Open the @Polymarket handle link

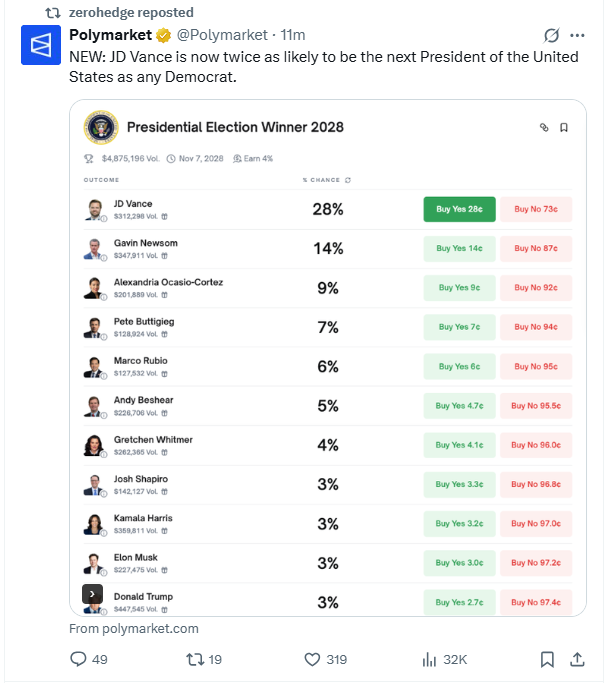point(222,35)
